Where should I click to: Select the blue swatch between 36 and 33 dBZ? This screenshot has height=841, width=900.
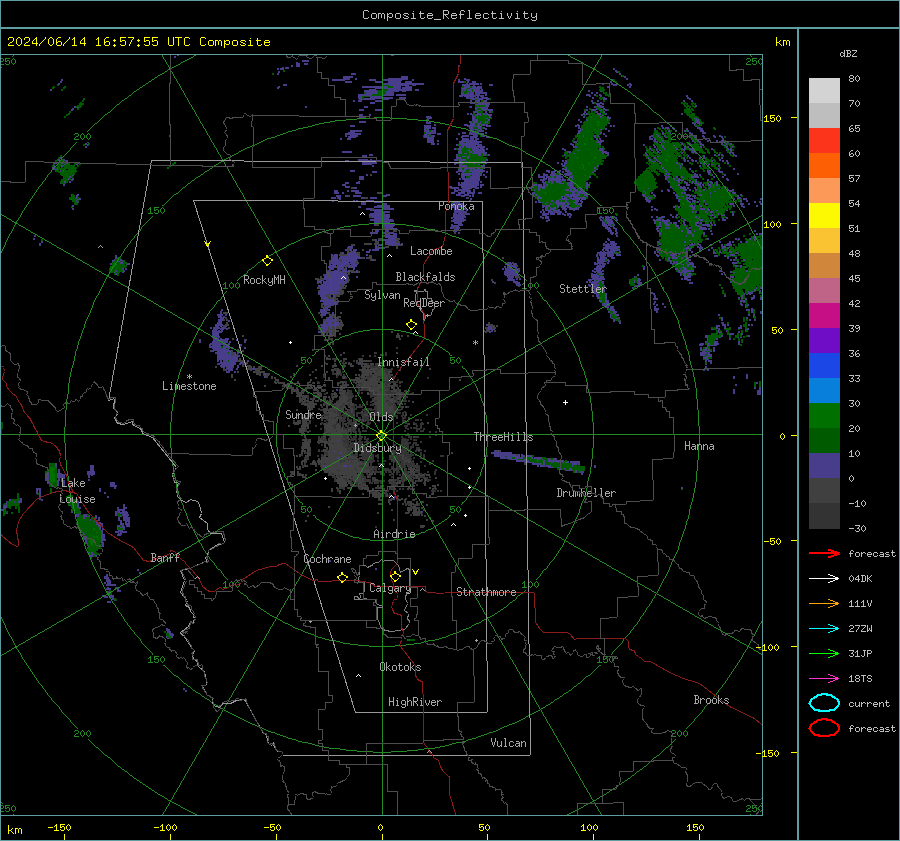click(x=824, y=366)
